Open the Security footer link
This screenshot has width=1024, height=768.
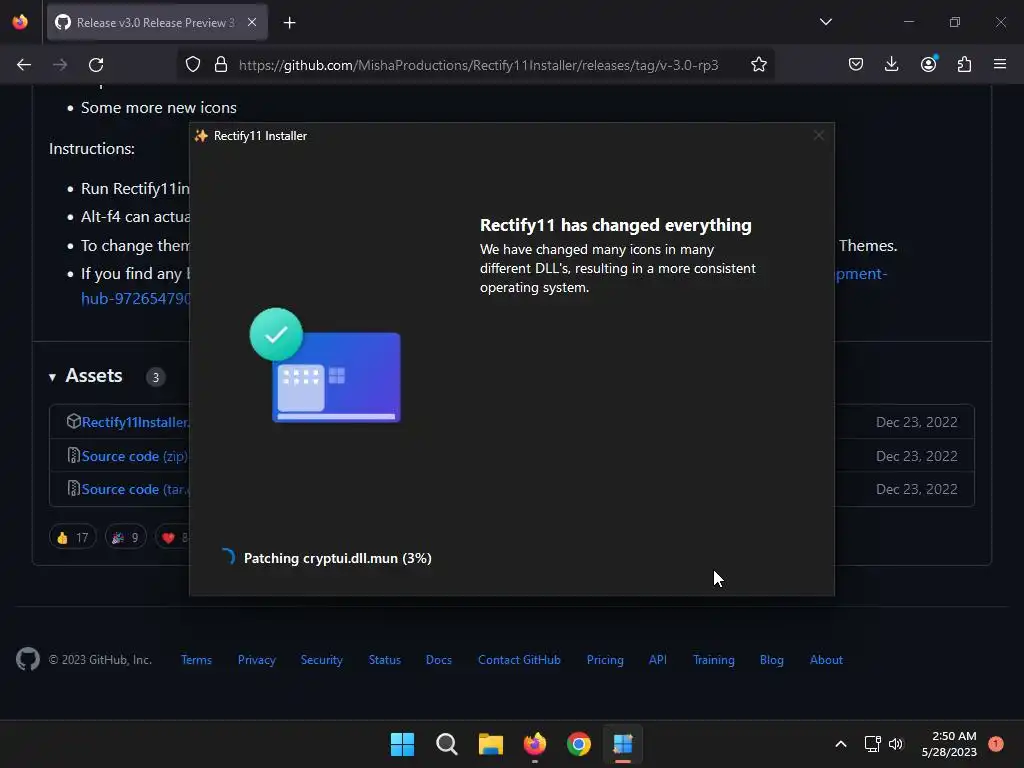[321, 660]
